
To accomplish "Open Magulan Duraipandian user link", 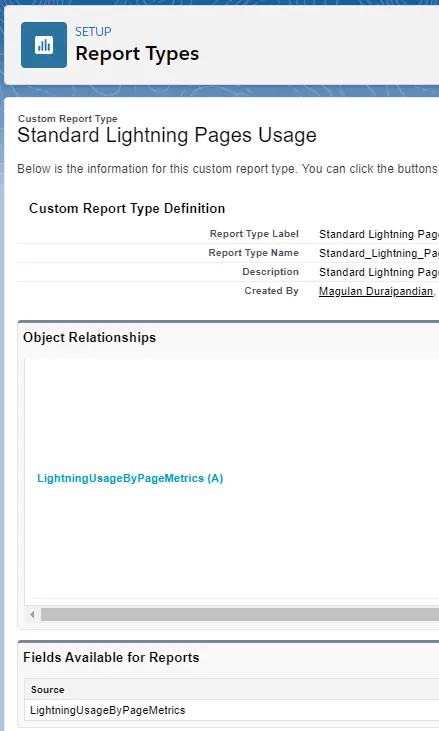I will point(376,291).
